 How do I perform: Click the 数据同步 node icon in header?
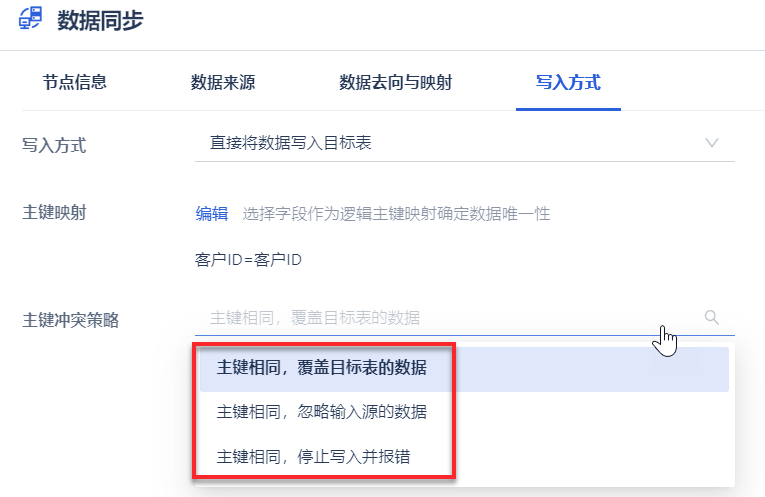pyautogui.click(x=30, y=19)
